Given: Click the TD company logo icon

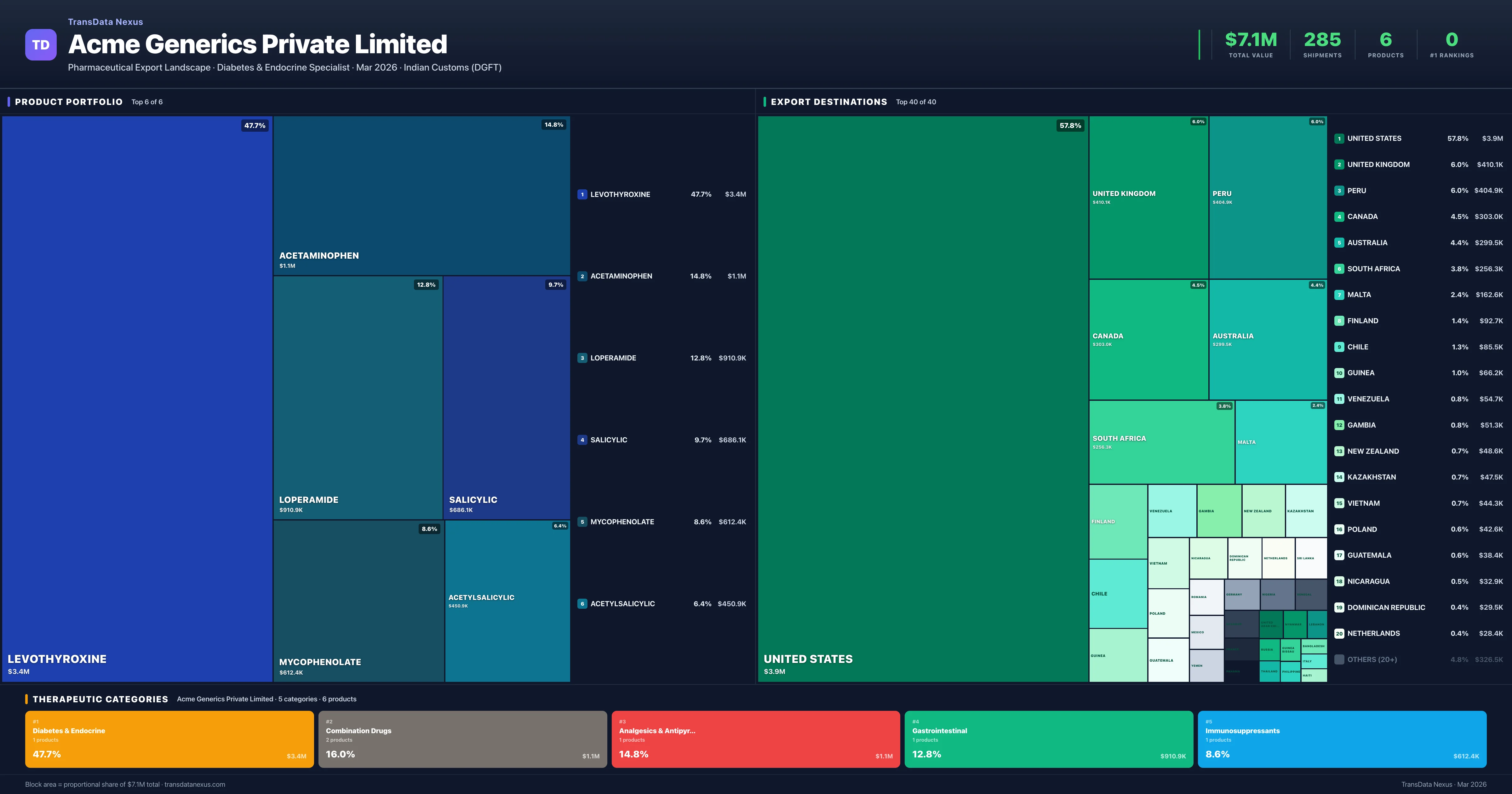Looking at the screenshot, I should (41, 45).
